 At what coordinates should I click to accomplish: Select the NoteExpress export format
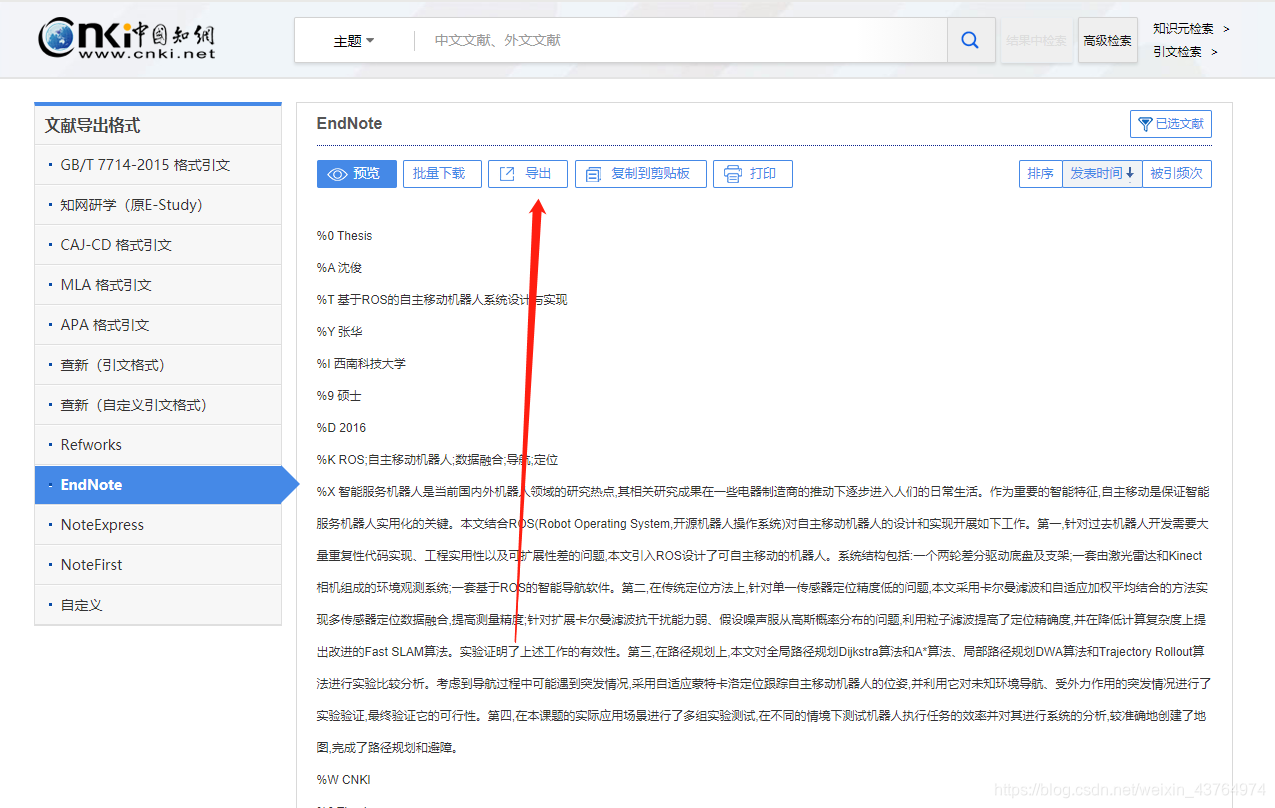158,525
